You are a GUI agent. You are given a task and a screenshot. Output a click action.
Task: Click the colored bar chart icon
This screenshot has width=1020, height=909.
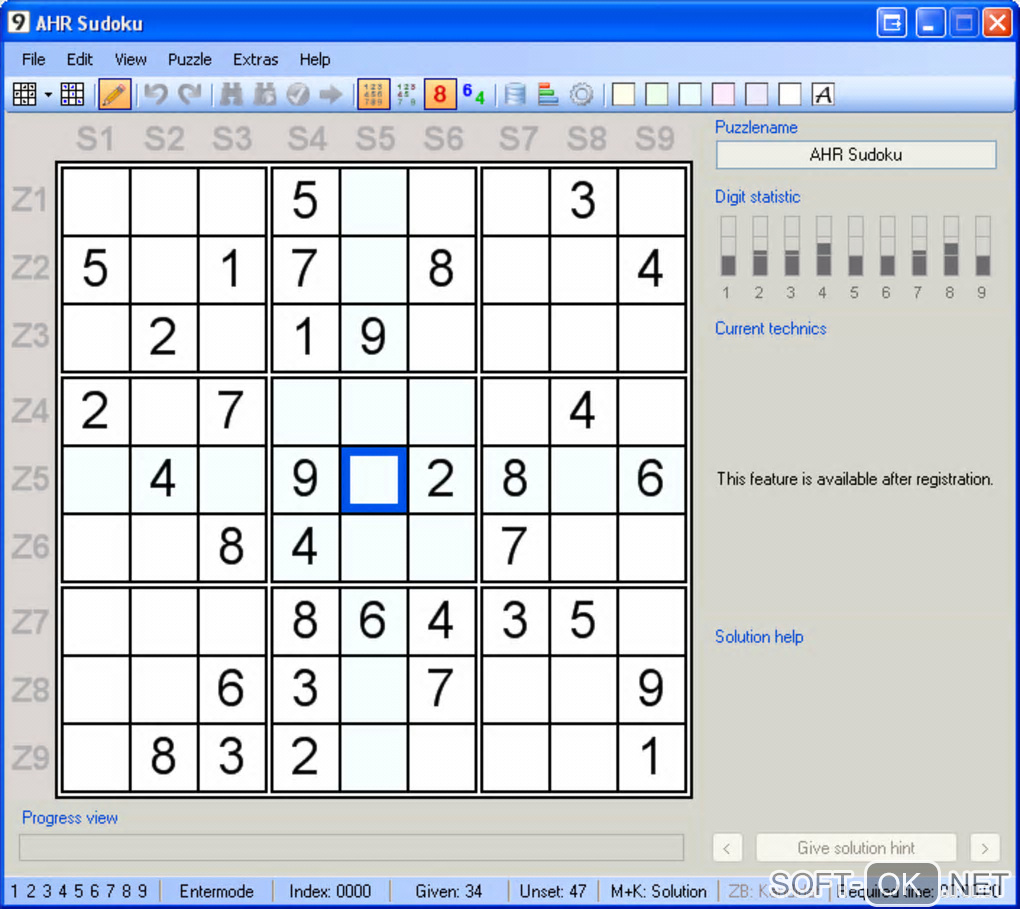(x=548, y=94)
